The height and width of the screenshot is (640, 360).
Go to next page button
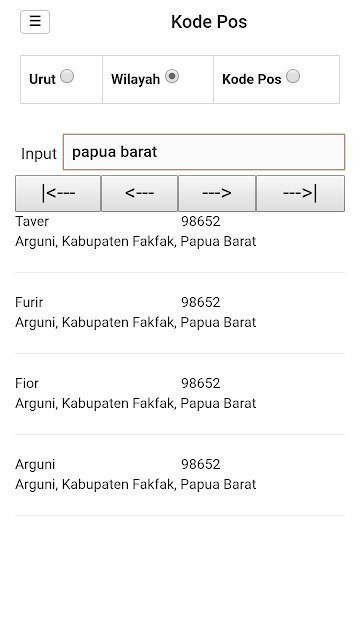pyautogui.click(x=217, y=193)
